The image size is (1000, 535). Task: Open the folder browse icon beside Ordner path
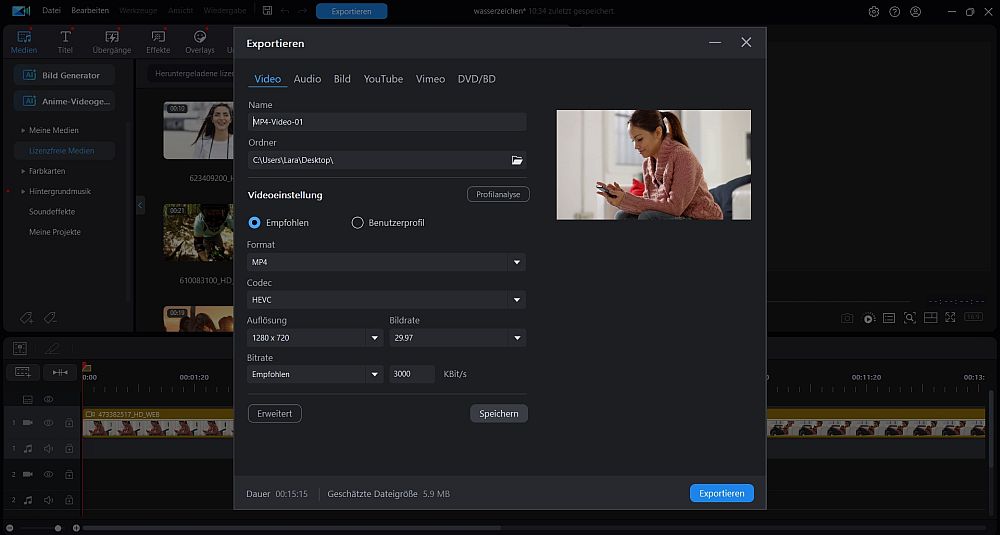pyautogui.click(x=517, y=160)
